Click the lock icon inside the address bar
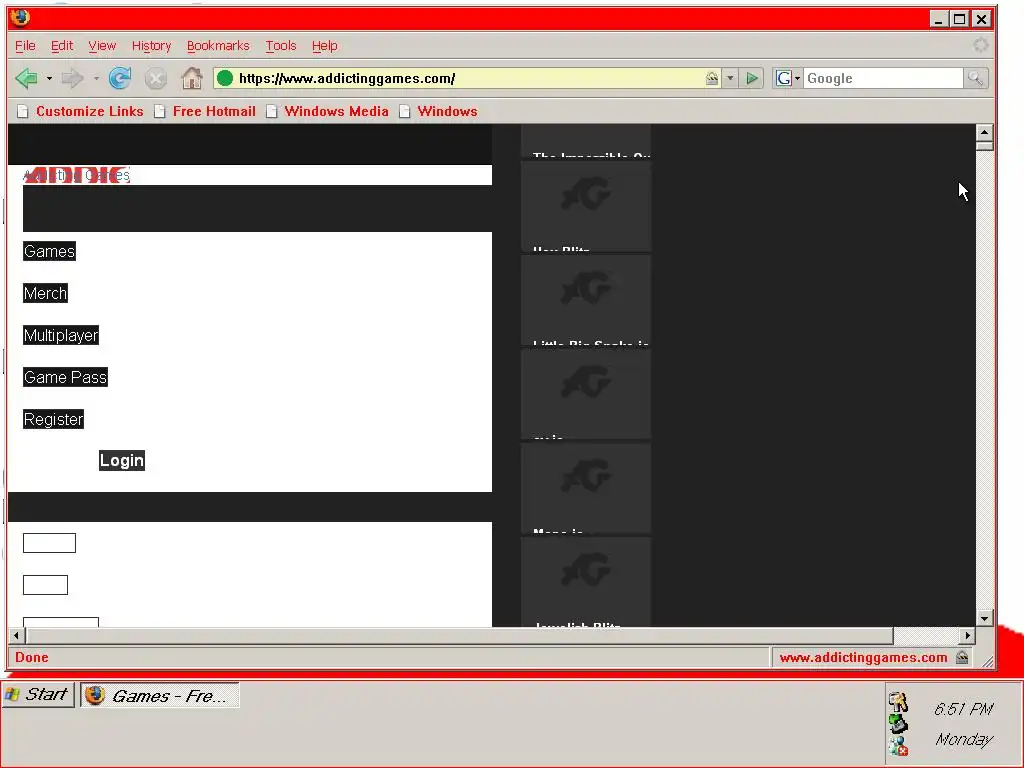This screenshot has width=1024, height=768. (712, 78)
